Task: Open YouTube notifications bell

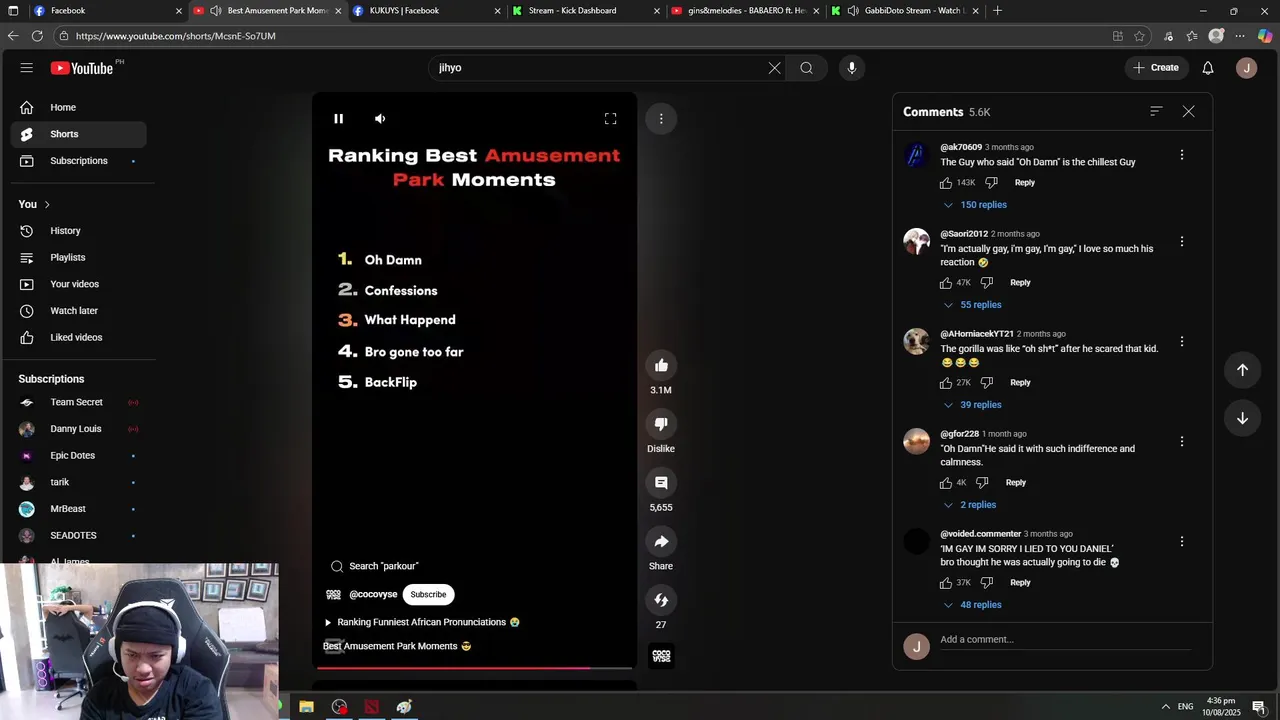Action: point(1208,68)
